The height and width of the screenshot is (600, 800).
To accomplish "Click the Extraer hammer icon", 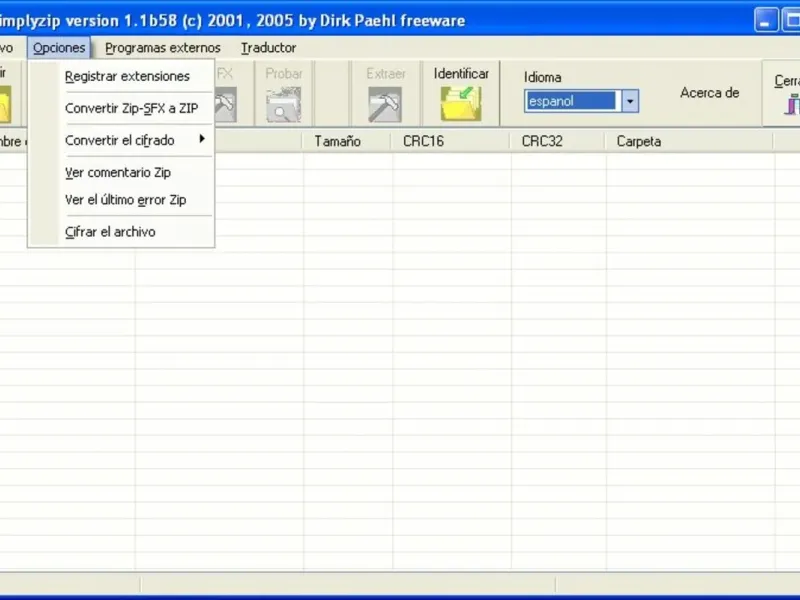I will point(385,105).
